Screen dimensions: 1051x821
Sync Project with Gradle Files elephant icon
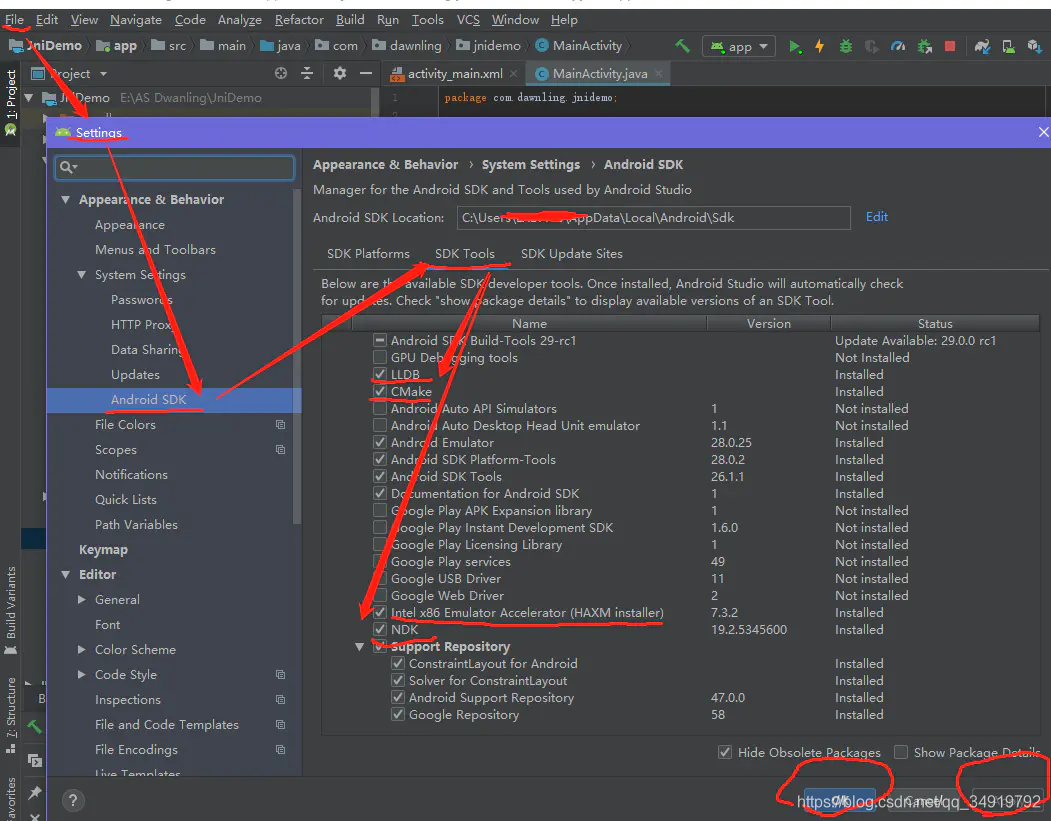point(983,46)
